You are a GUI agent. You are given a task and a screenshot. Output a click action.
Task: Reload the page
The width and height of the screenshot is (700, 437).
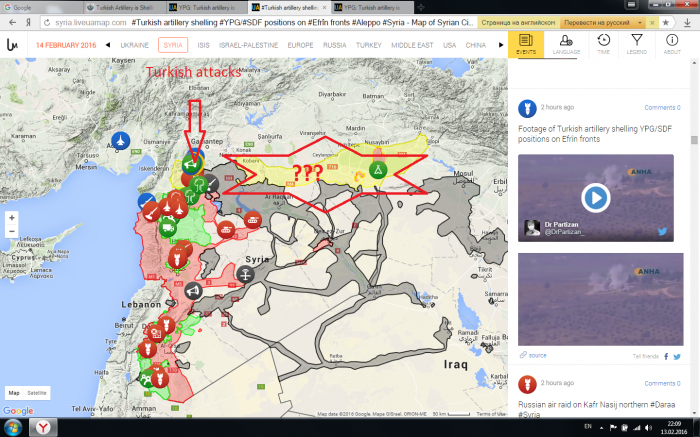click(x=47, y=22)
